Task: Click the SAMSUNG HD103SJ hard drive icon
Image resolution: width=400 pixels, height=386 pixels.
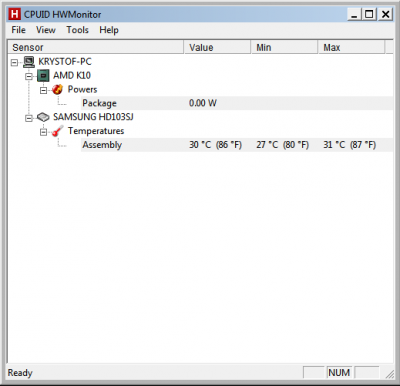Action: (x=43, y=117)
